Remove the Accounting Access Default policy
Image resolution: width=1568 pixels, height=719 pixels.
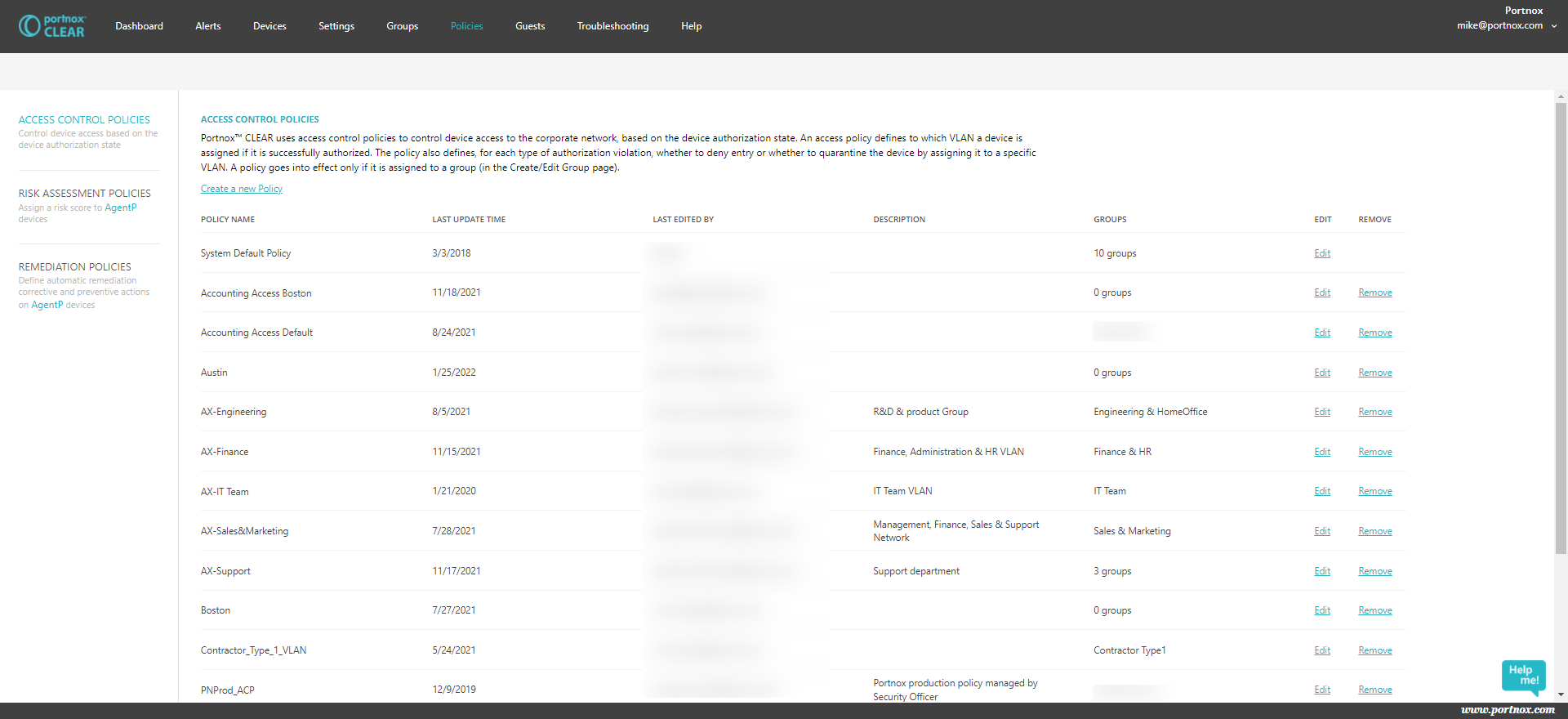tap(1375, 333)
